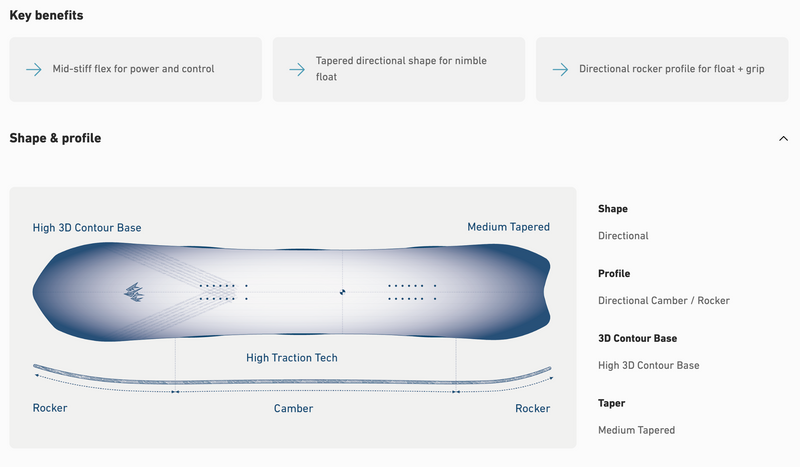800x467 pixels.
Task: Click the arrow icon beside Tapered directional shape
Action: click(x=296, y=69)
